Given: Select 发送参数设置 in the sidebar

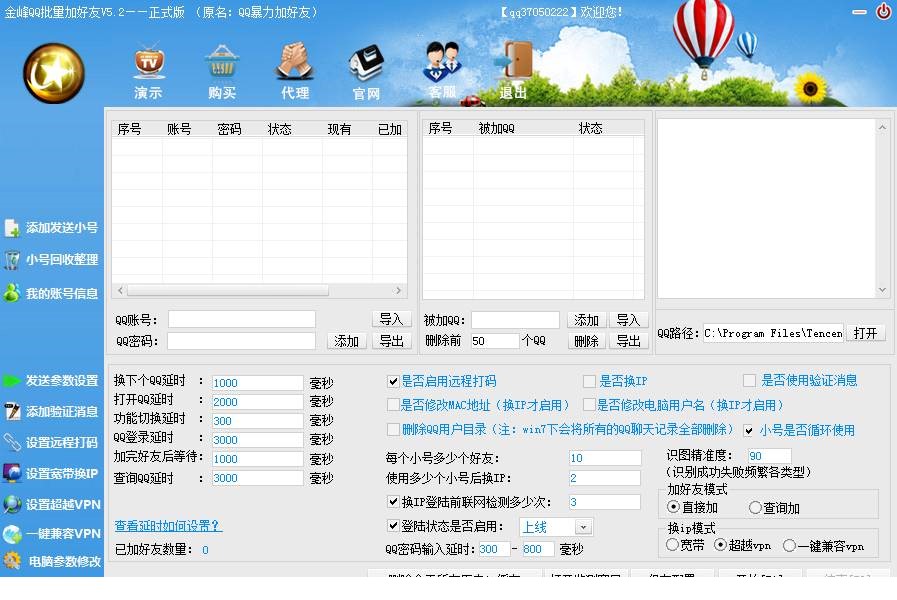Looking at the screenshot, I should tap(51, 380).
